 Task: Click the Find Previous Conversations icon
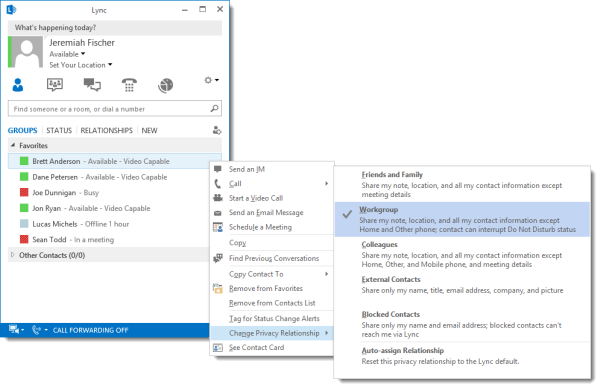pos(218,258)
